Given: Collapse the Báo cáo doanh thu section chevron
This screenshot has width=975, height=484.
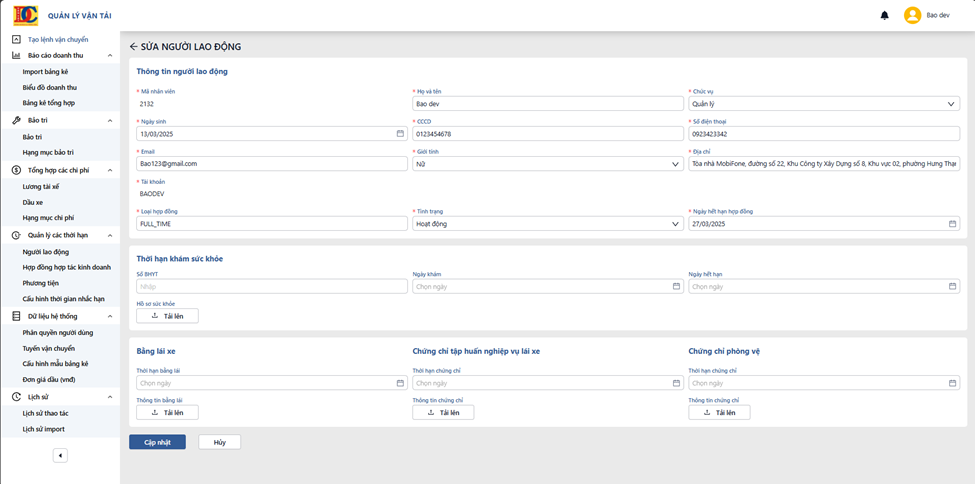Looking at the screenshot, I should pyautogui.click(x=110, y=55).
